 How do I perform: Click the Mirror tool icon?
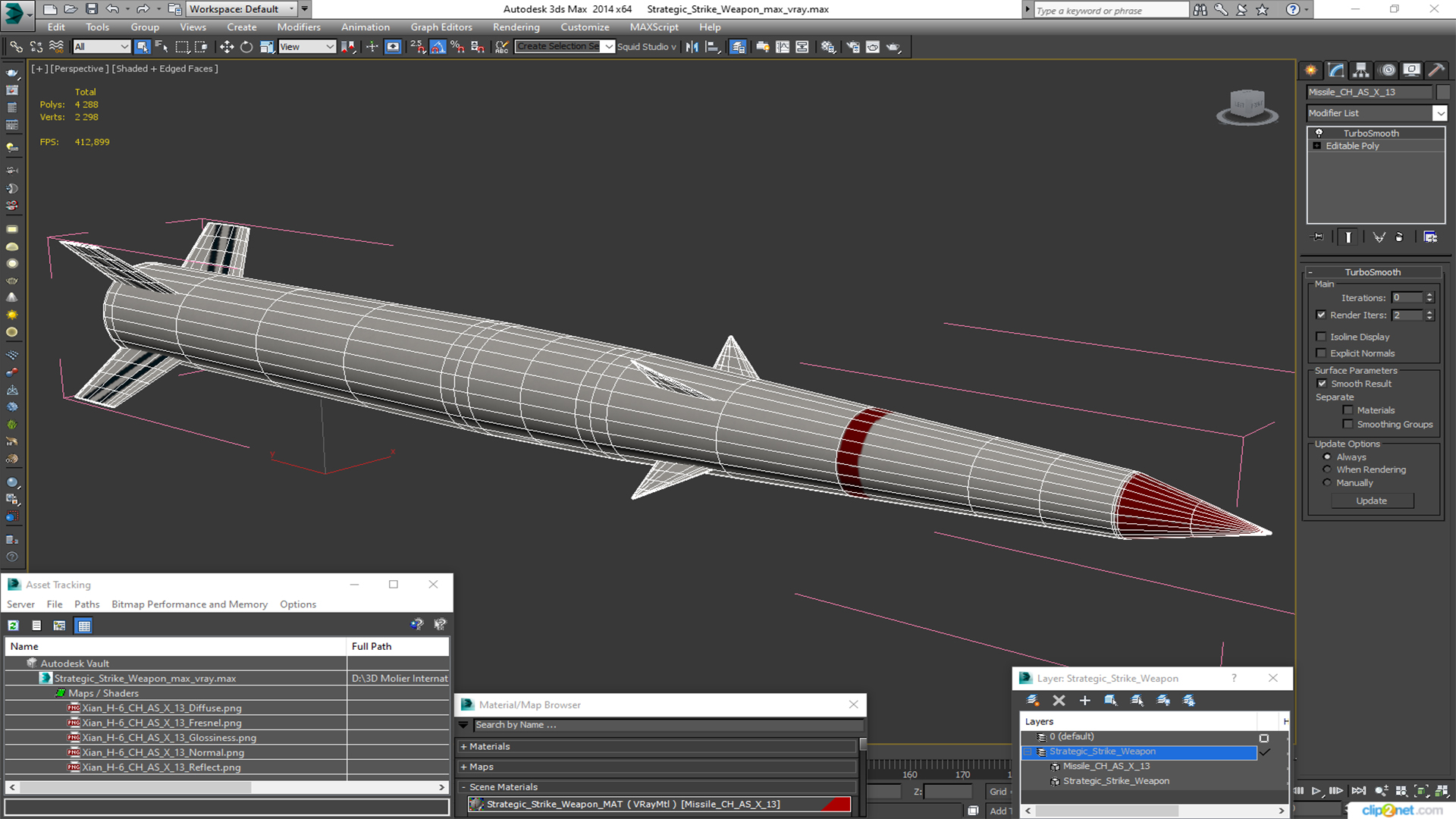pyautogui.click(x=692, y=47)
